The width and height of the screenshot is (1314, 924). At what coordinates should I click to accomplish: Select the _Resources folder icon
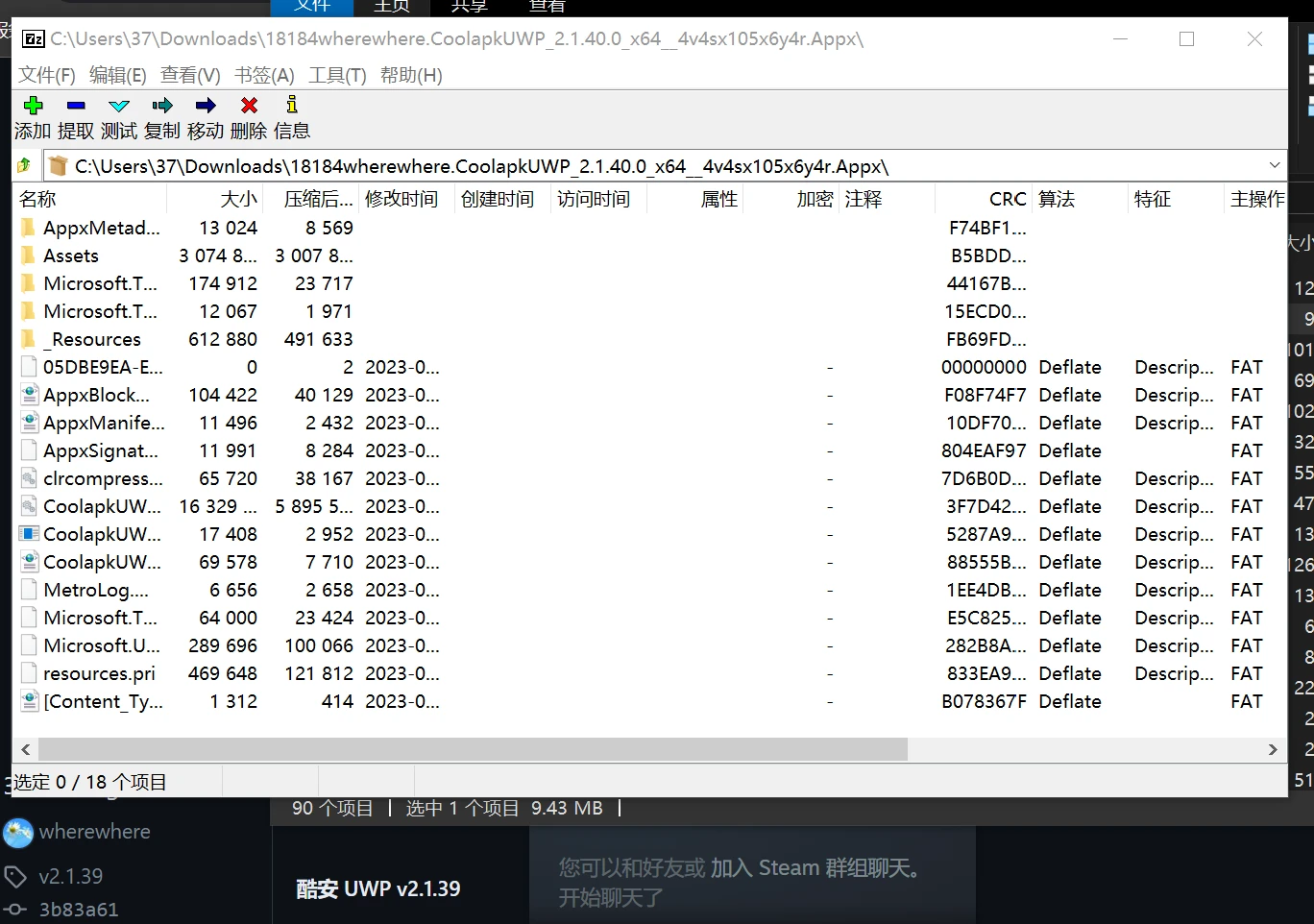29,339
